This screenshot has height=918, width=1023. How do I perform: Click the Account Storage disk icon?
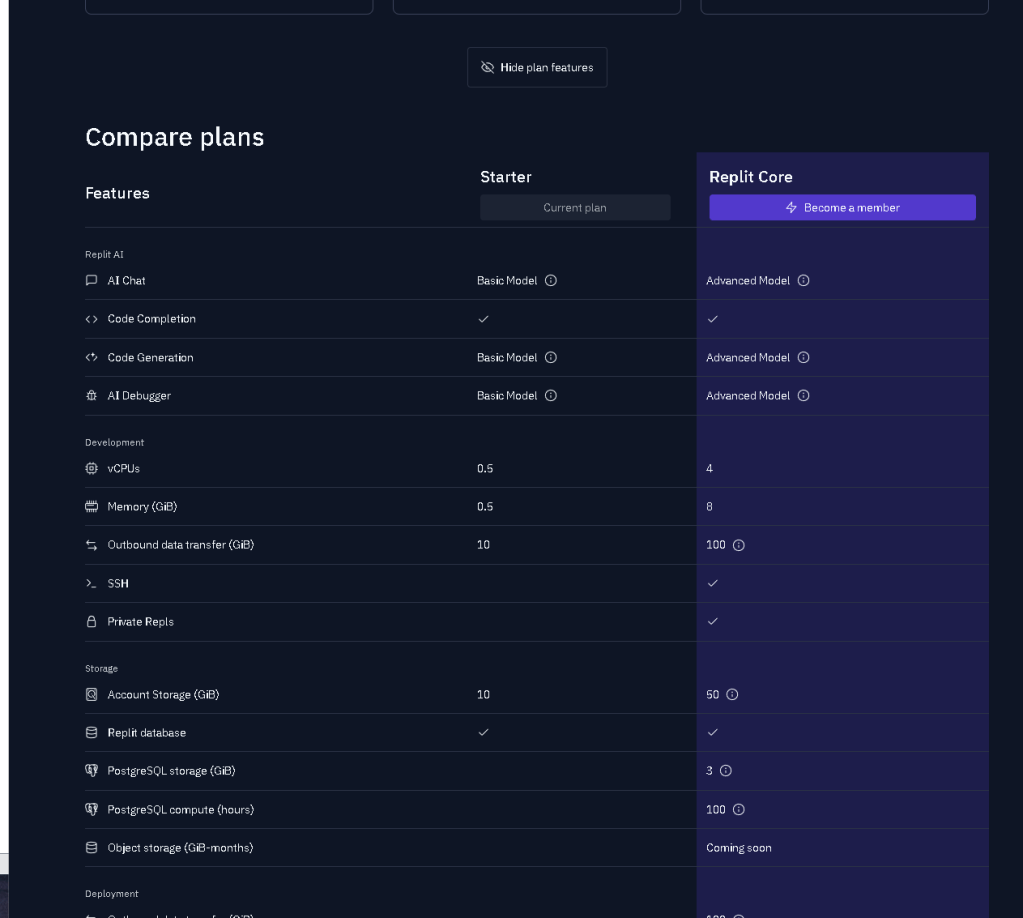(x=91, y=694)
